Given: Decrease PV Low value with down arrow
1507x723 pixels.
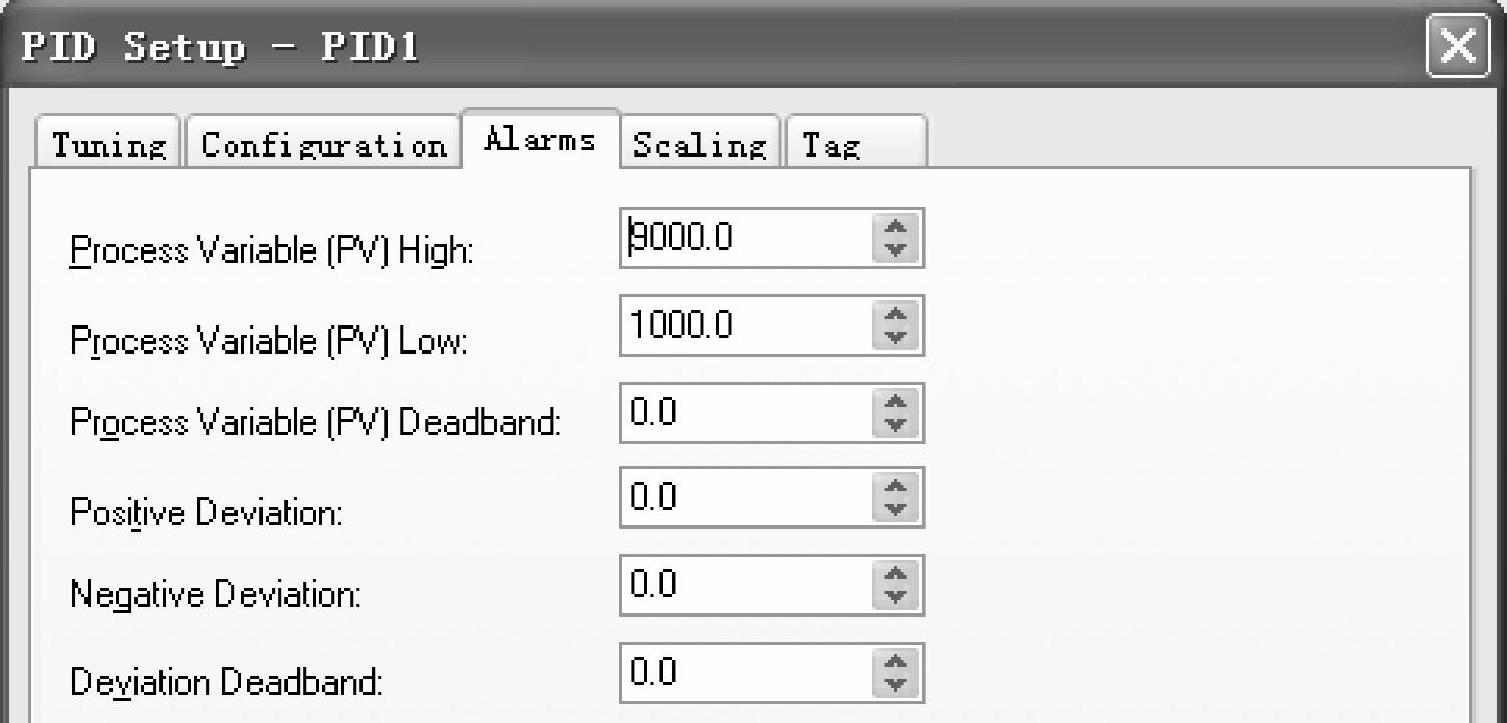Looking at the screenshot, I should coord(898,338).
